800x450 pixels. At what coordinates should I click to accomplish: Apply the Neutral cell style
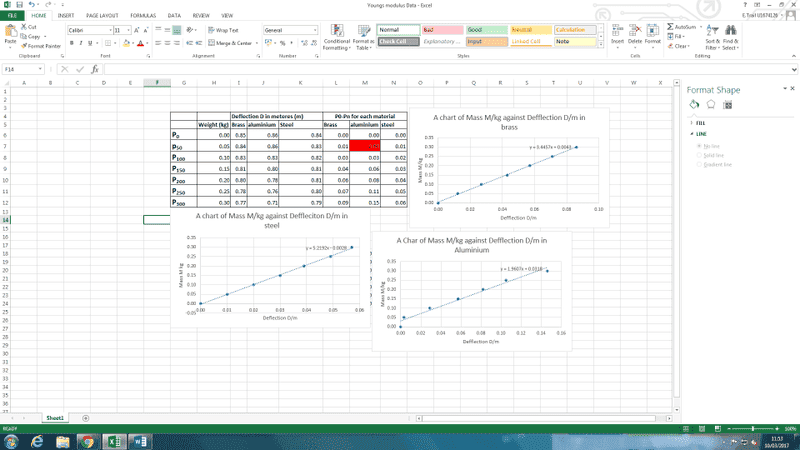pos(531,30)
